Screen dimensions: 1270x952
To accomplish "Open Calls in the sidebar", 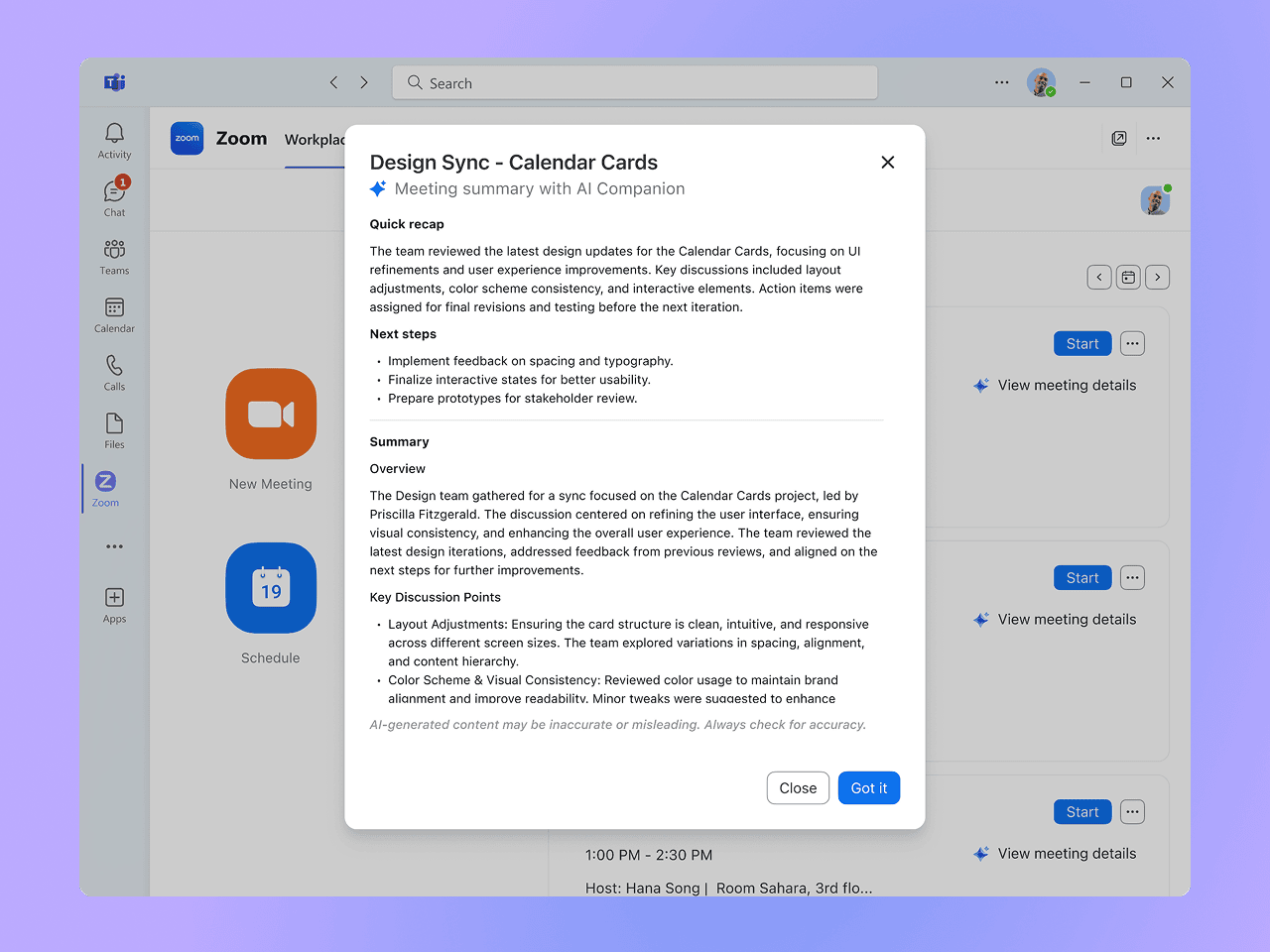I will [114, 372].
